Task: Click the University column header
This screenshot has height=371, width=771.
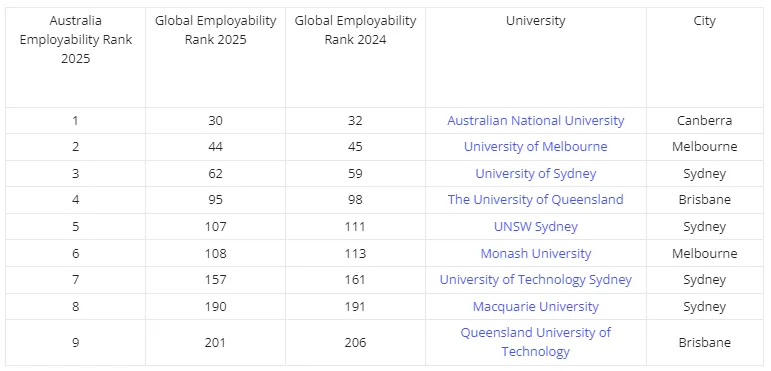Action: pyautogui.click(x=535, y=21)
